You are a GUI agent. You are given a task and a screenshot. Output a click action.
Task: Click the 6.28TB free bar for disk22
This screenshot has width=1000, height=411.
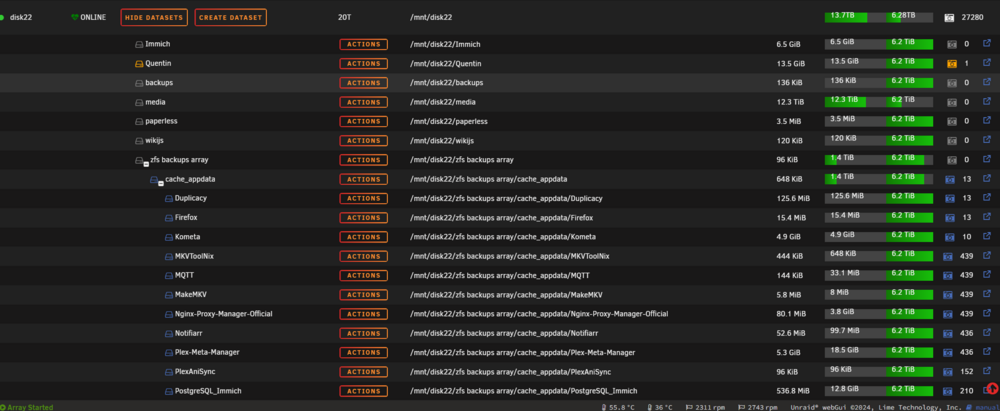(x=909, y=17)
